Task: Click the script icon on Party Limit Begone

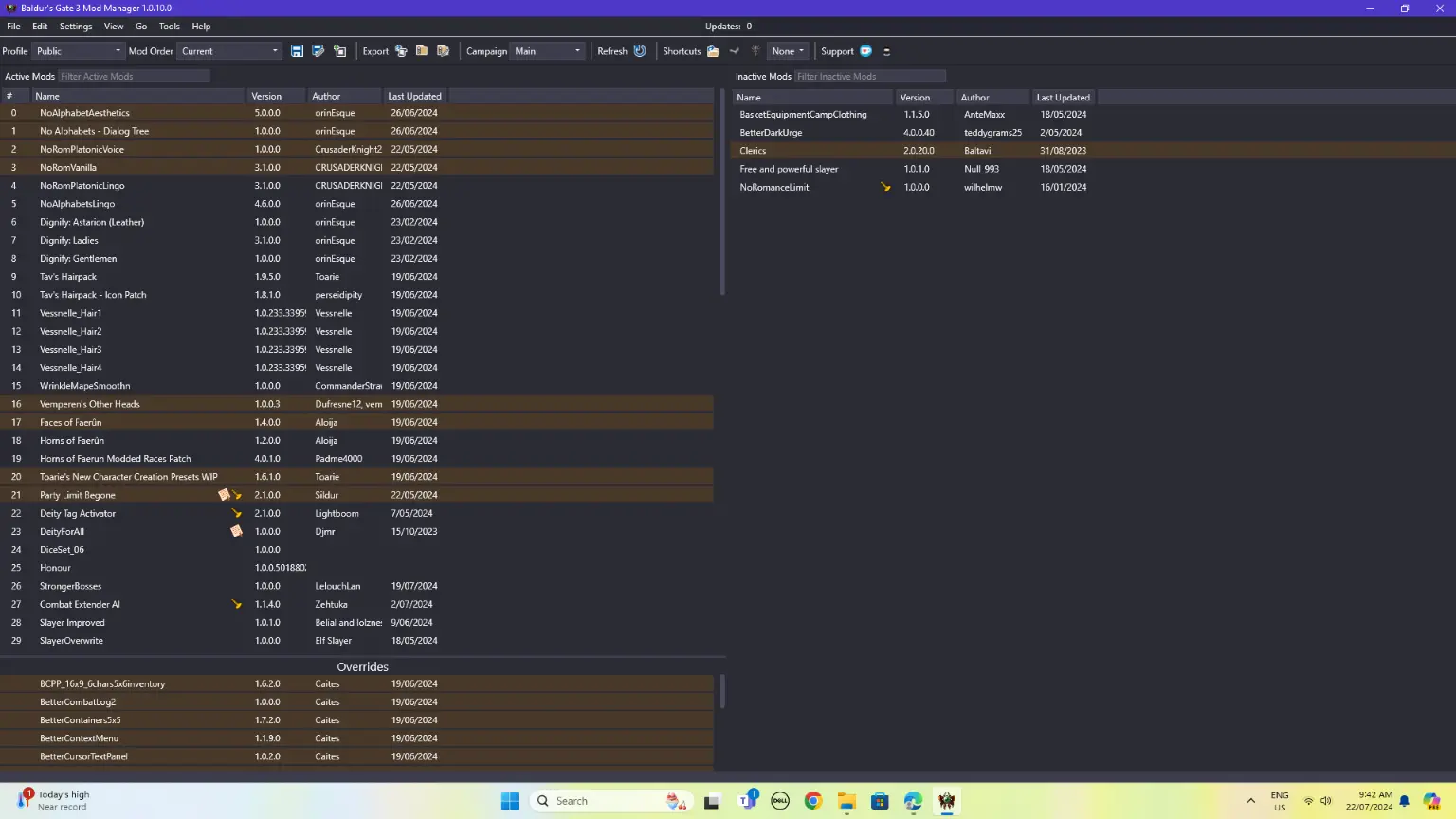Action: pos(224,495)
